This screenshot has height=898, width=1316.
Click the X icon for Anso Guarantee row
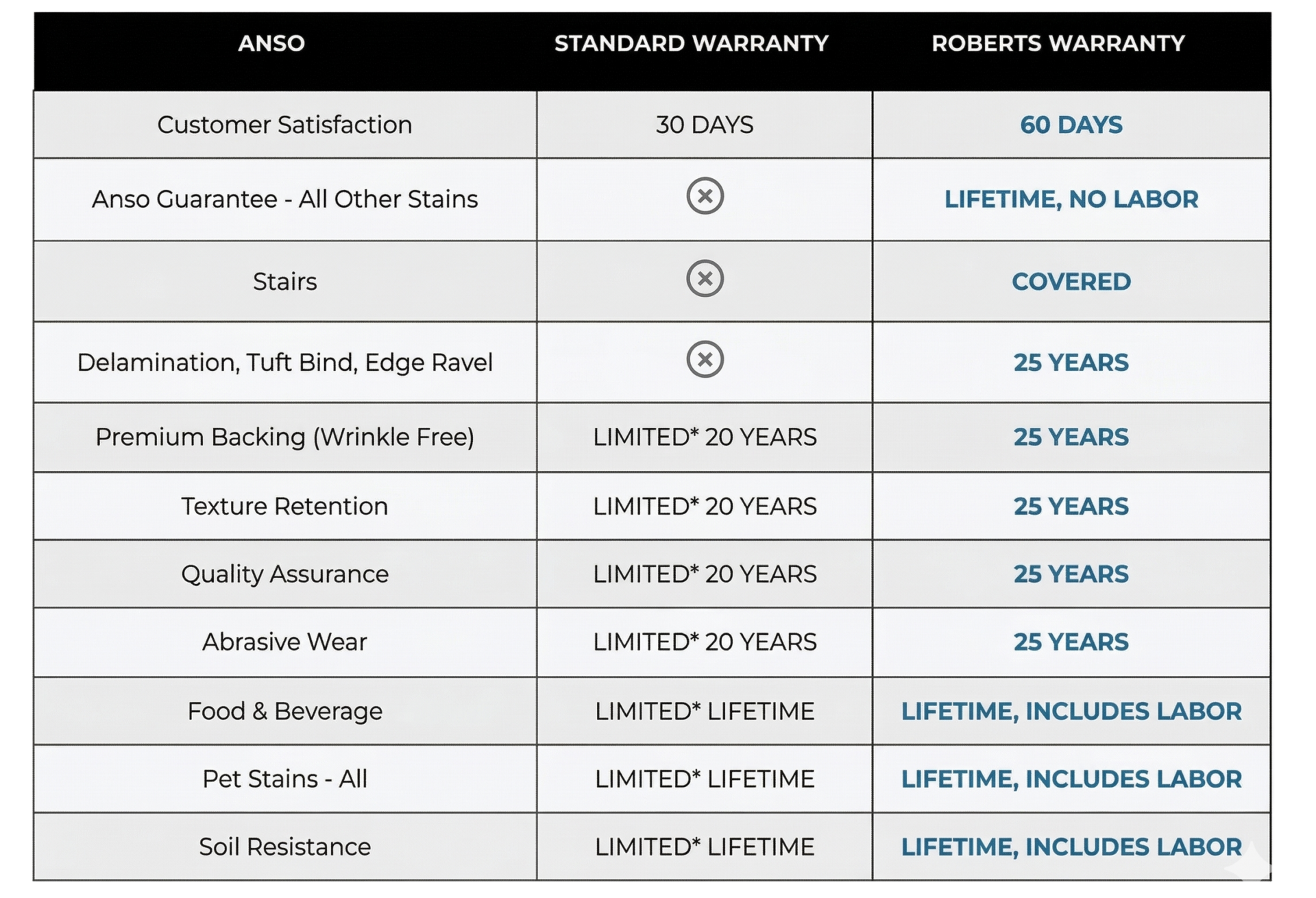(x=705, y=196)
